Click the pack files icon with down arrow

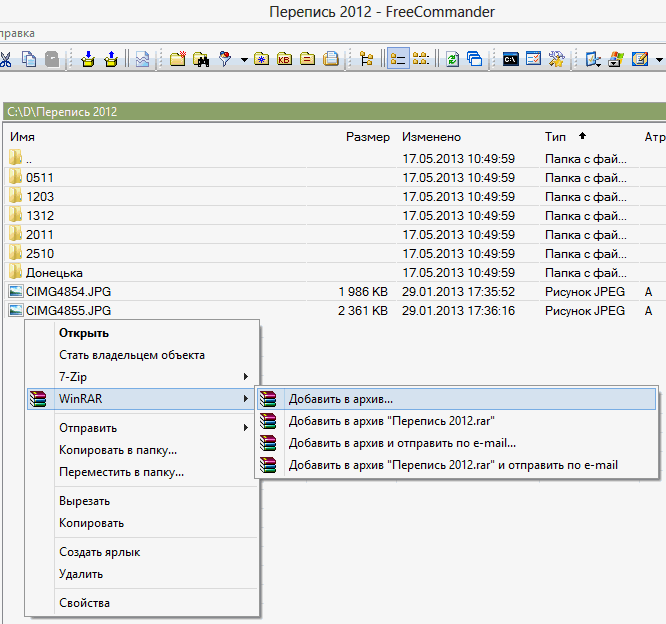coord(88,59)
